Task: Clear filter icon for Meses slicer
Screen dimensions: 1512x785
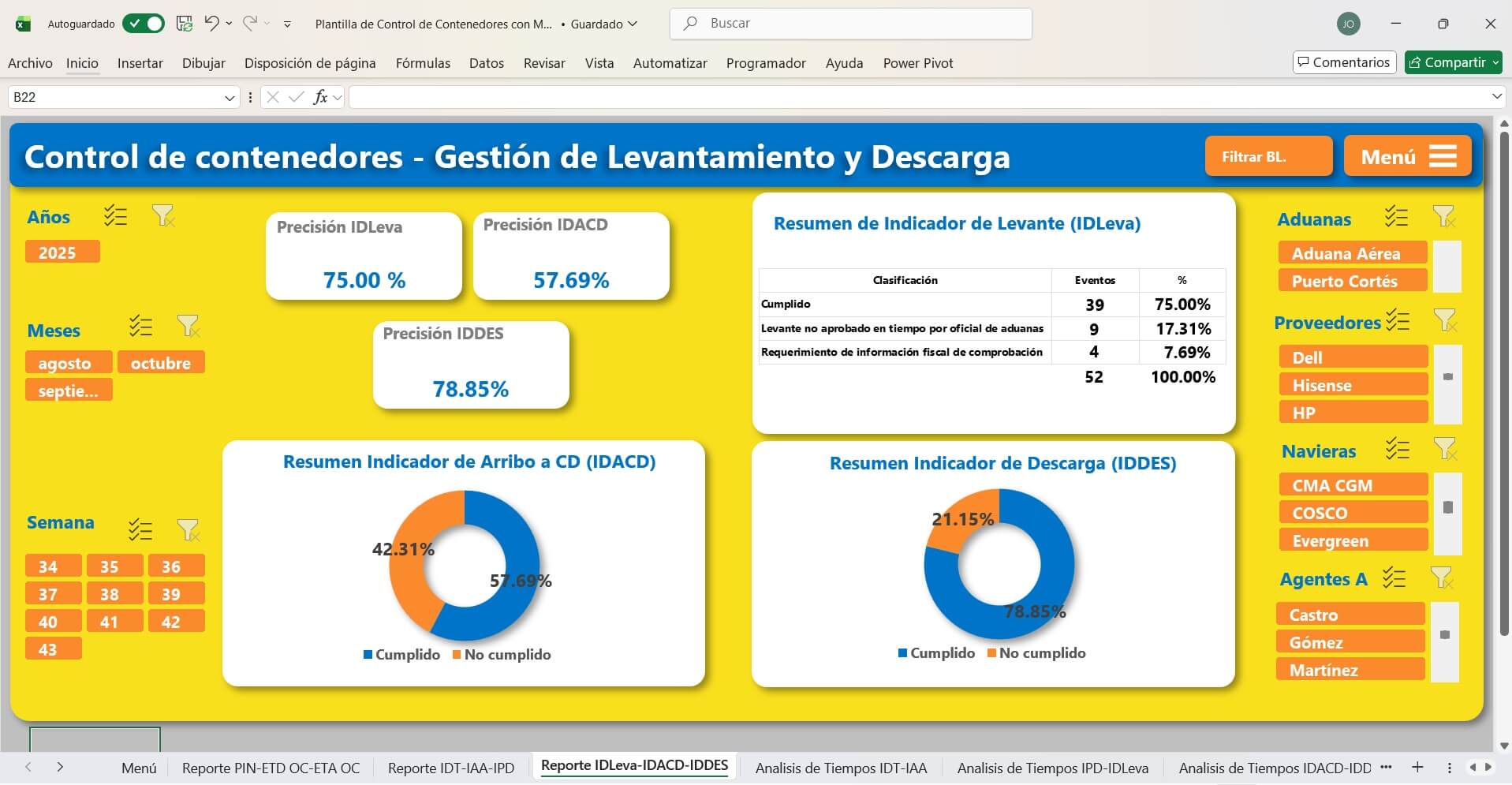Action: point(188,326)
